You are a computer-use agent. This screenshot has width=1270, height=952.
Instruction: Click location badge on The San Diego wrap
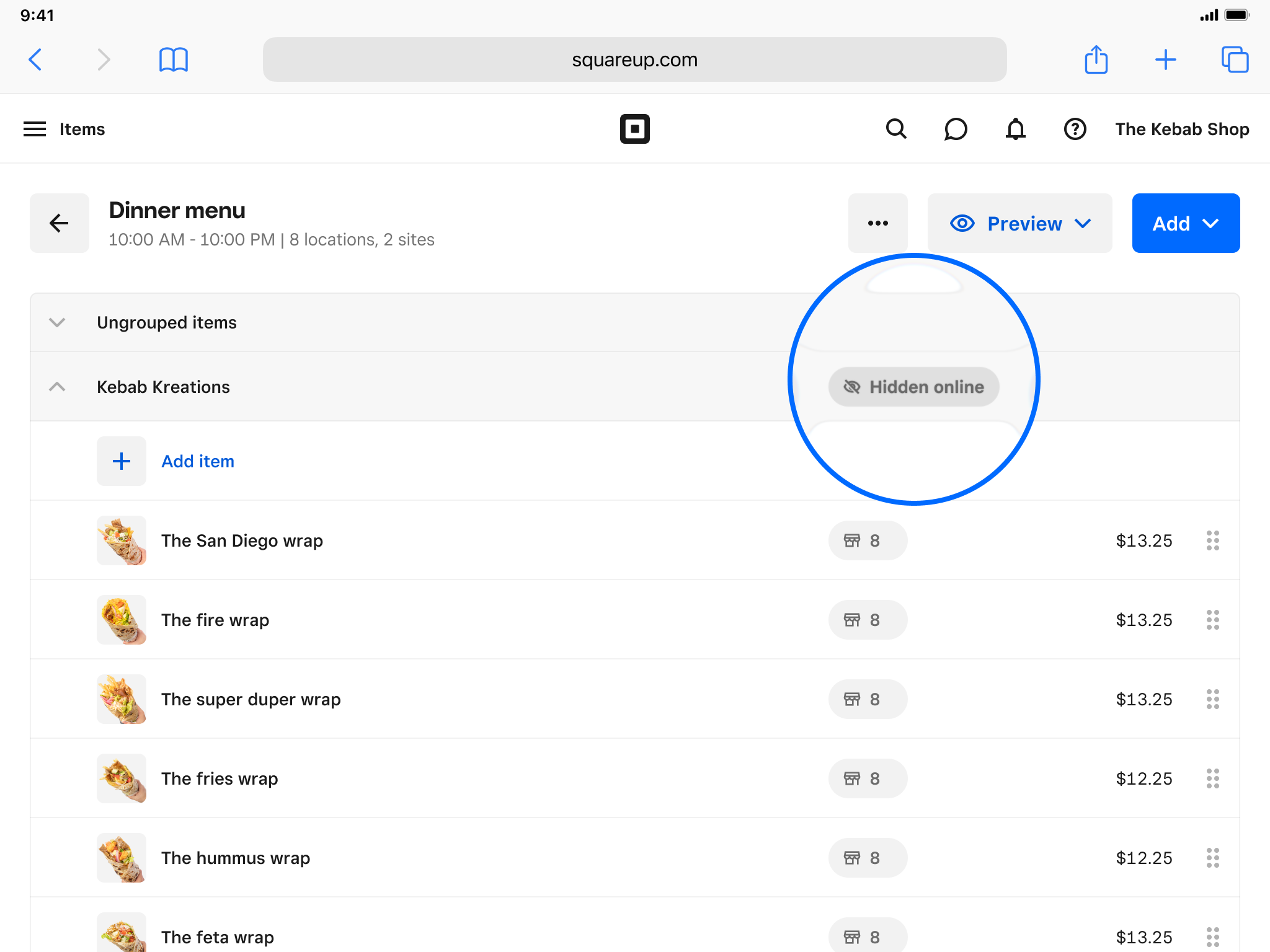click(867, 540)
